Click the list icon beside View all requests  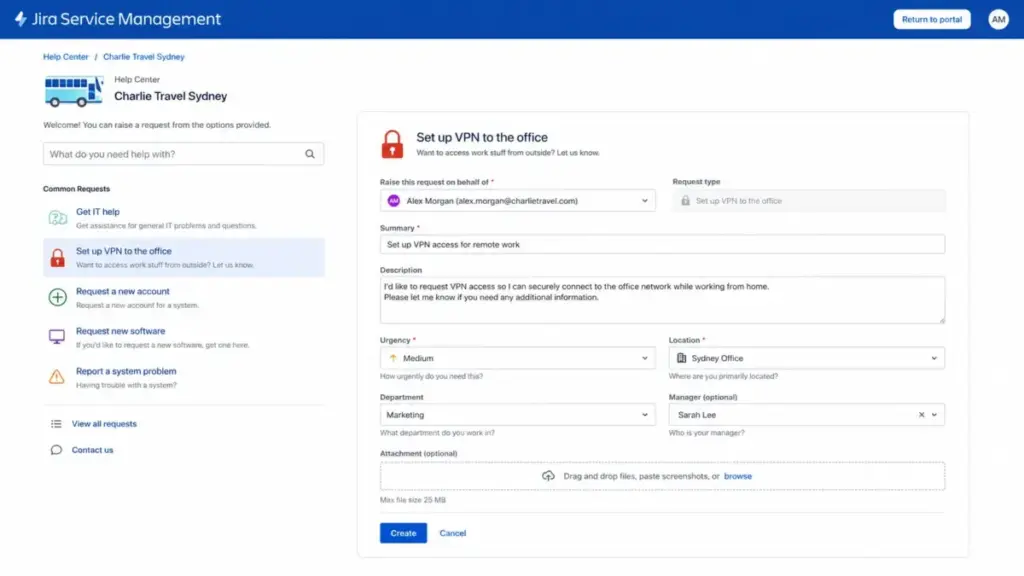click(56, 424)
